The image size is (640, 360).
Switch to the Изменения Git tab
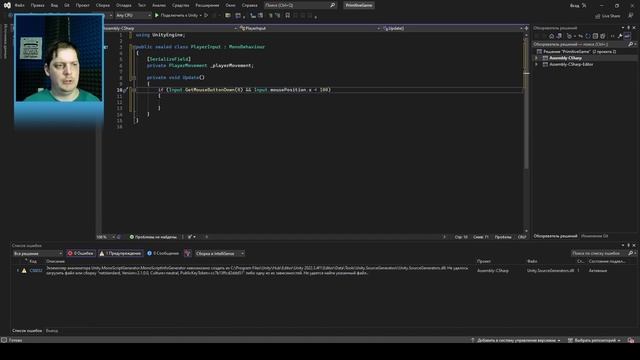pyautogui.click(x=594, y=236)
